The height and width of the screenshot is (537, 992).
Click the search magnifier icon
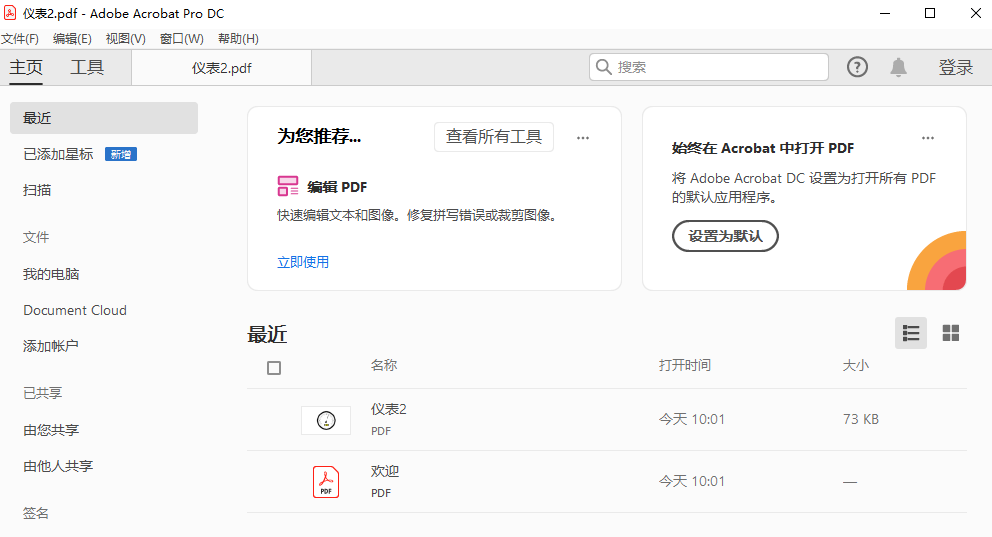604,67
